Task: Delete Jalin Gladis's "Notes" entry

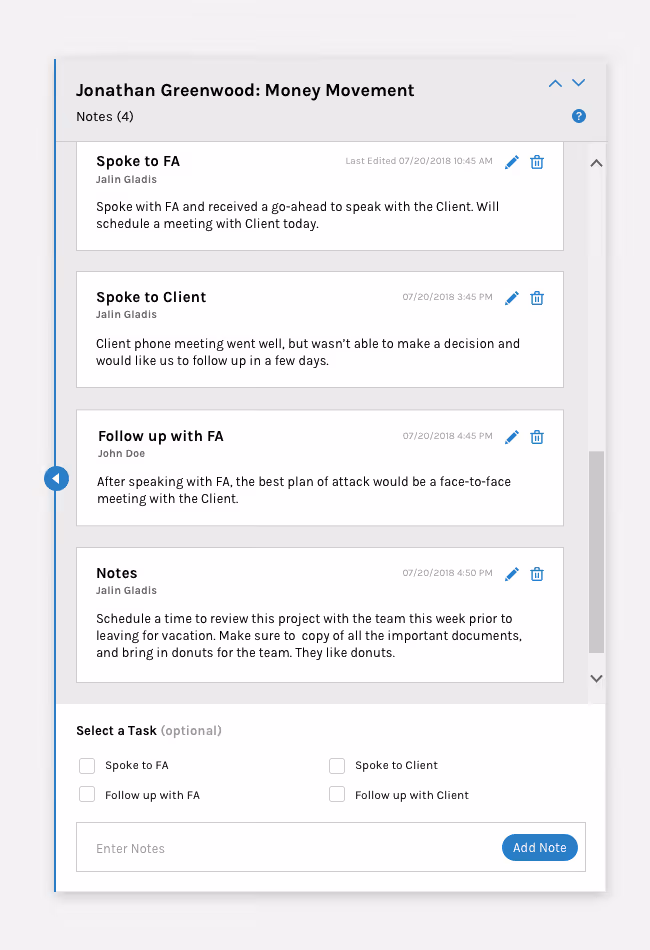Action: (x=537, y=573)
